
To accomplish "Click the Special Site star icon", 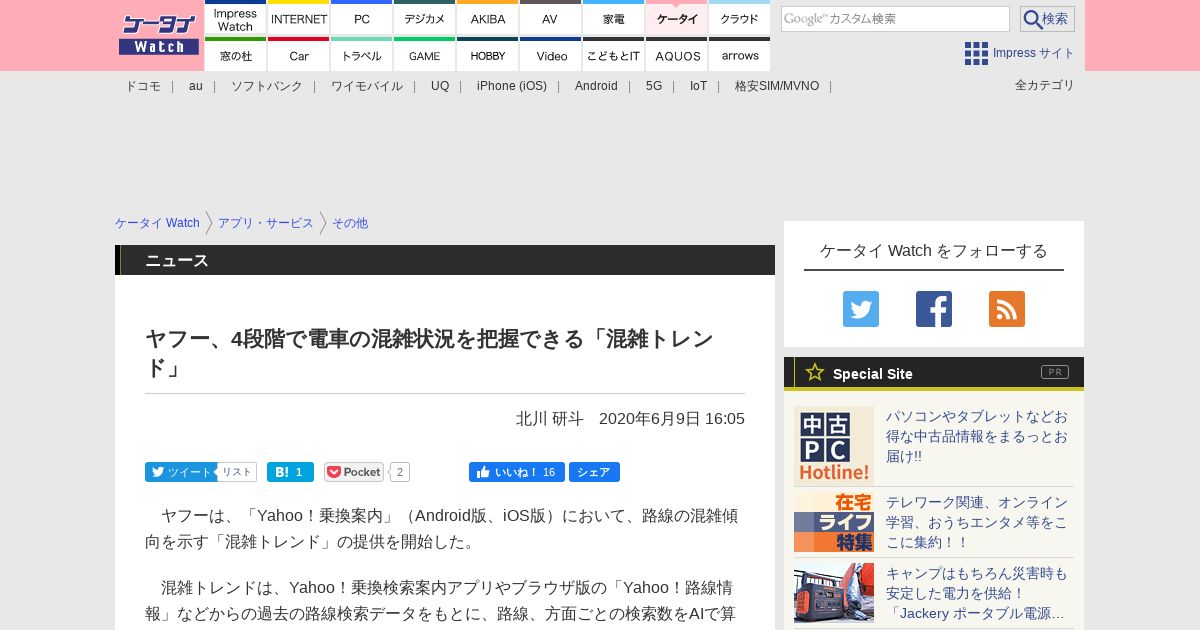I will coord(815,372).
